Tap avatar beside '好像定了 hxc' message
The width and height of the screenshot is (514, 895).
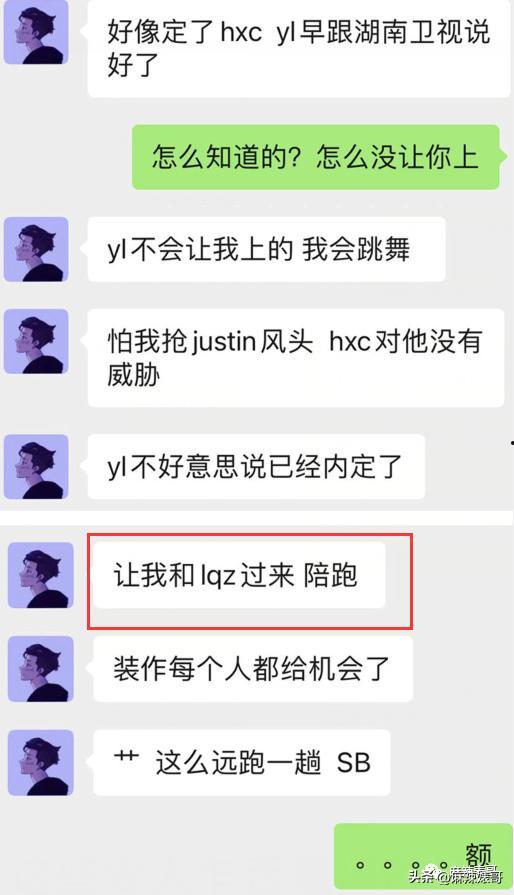point(36,31)
